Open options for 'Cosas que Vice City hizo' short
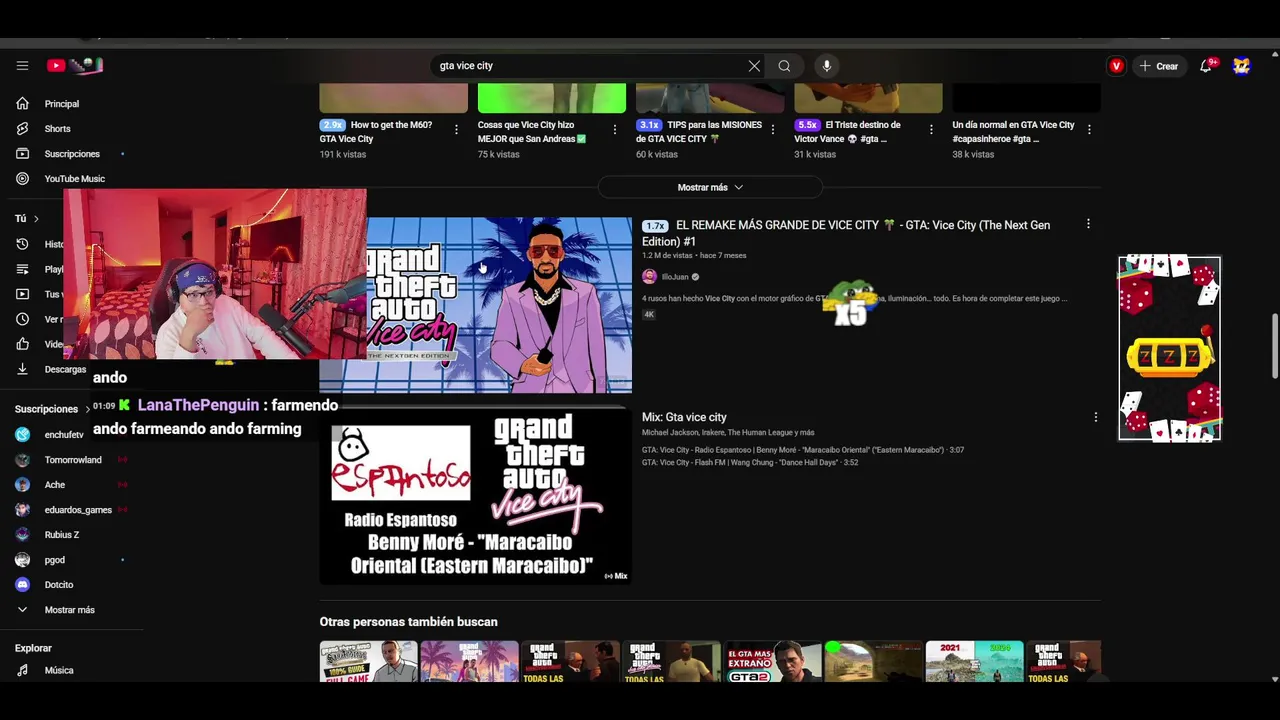The width and height of the screenshot is (1280, 720). coord(614,130)
